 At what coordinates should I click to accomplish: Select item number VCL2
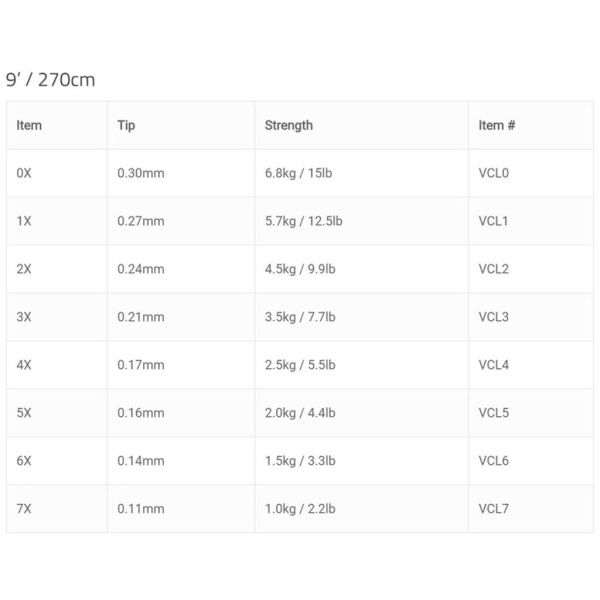(494, 269)
